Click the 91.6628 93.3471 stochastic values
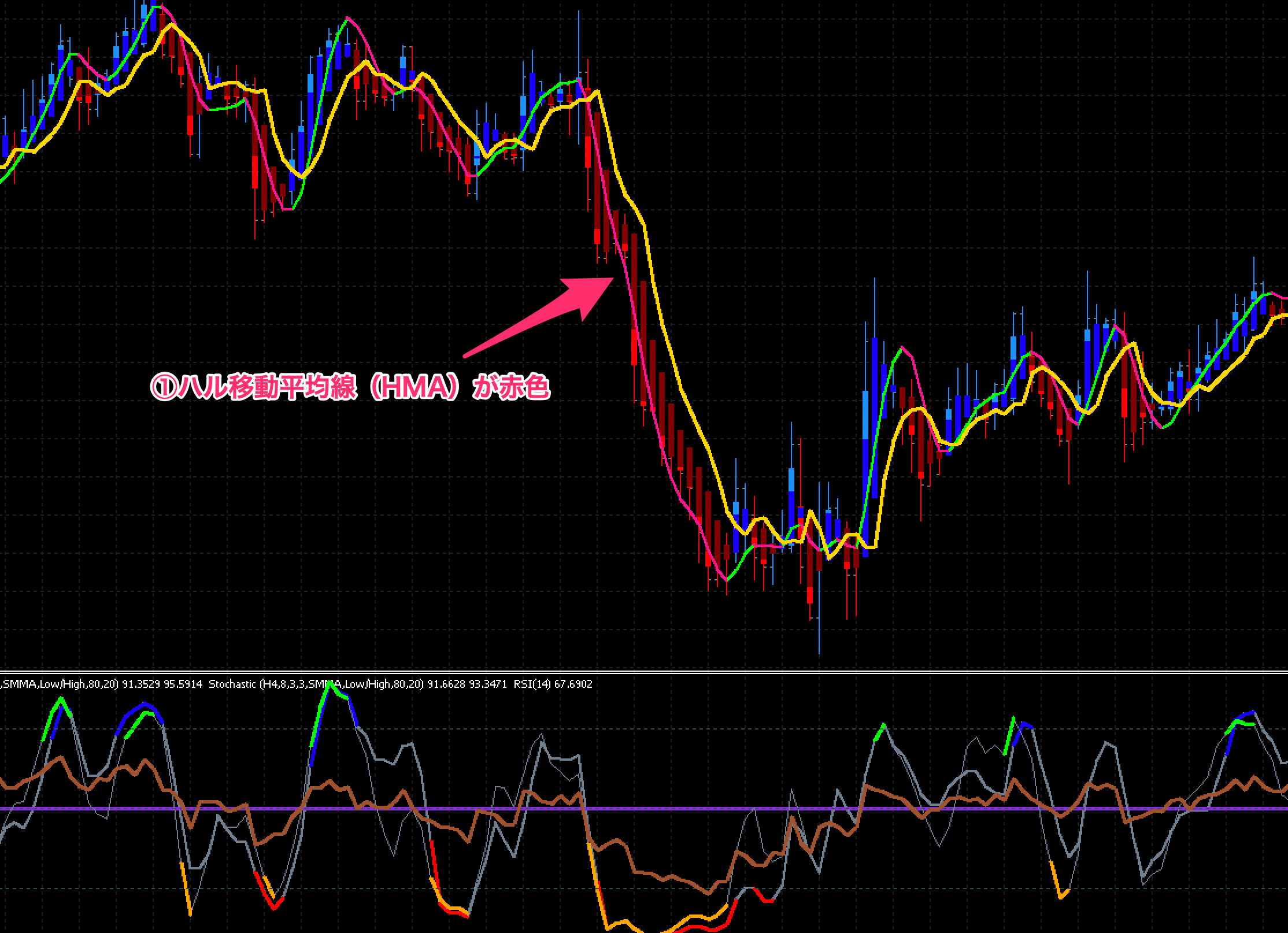The width and height of the screenshot is (1288, 933). click(x=467, y=684)
